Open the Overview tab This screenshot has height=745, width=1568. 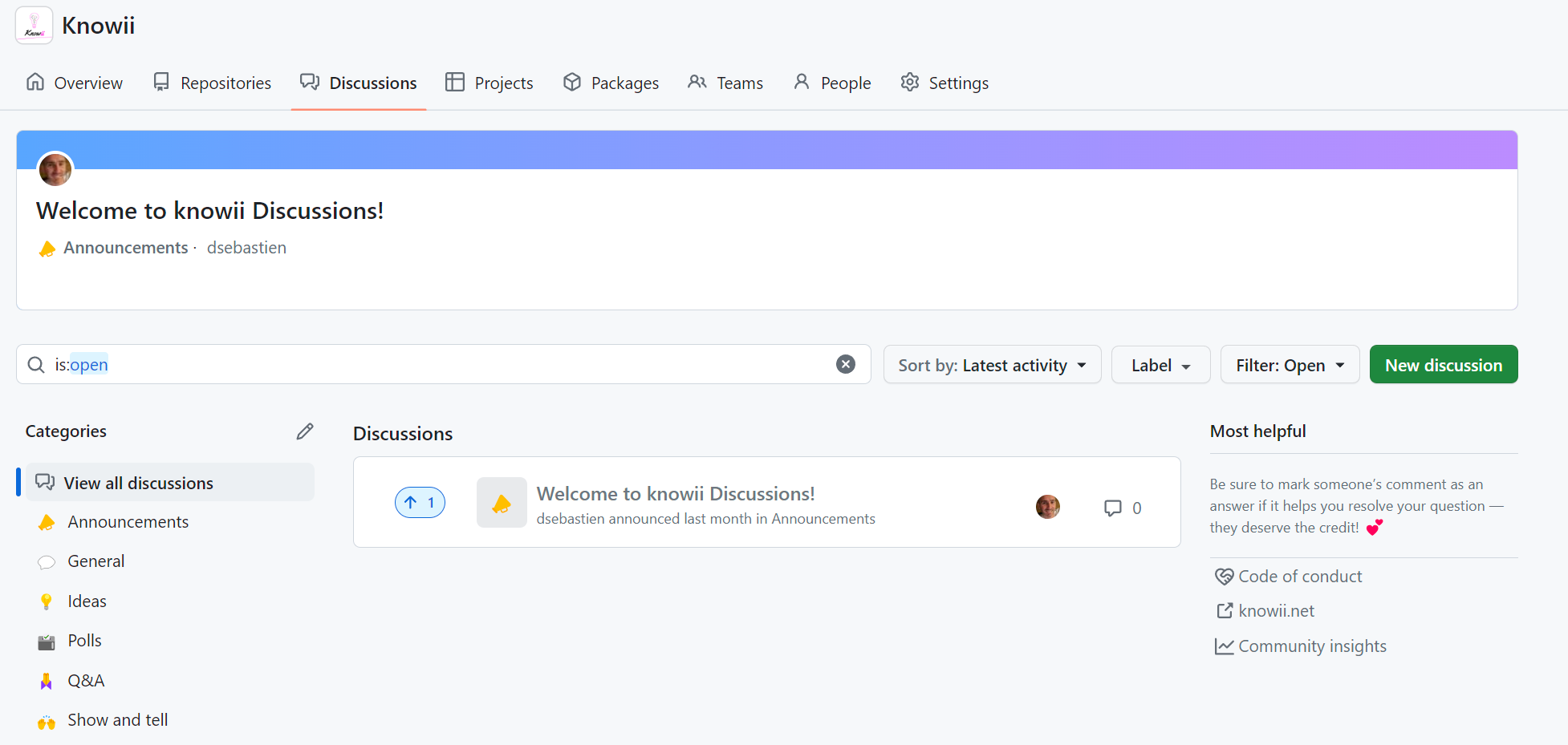point(75,83)
